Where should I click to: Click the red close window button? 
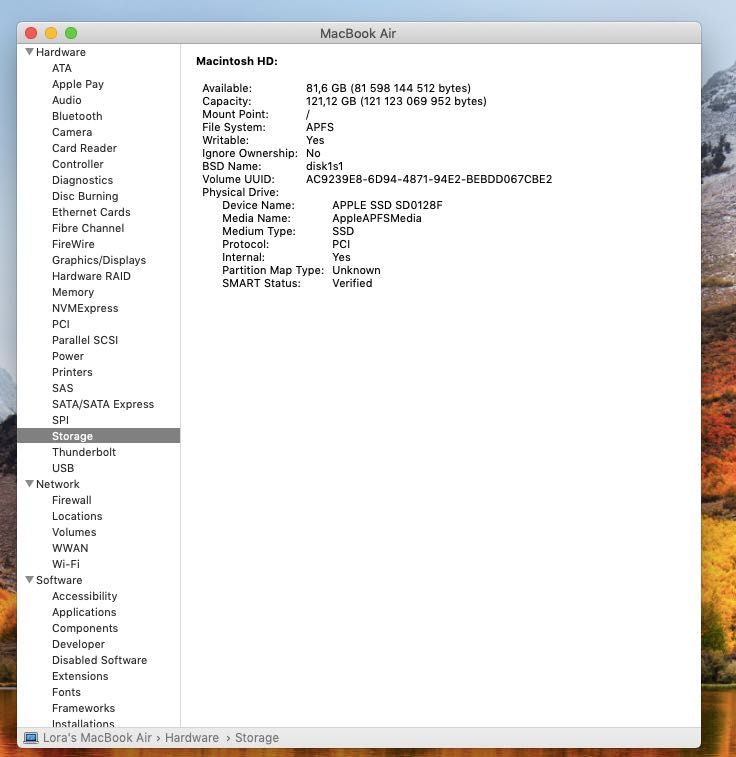pos(31,33)
